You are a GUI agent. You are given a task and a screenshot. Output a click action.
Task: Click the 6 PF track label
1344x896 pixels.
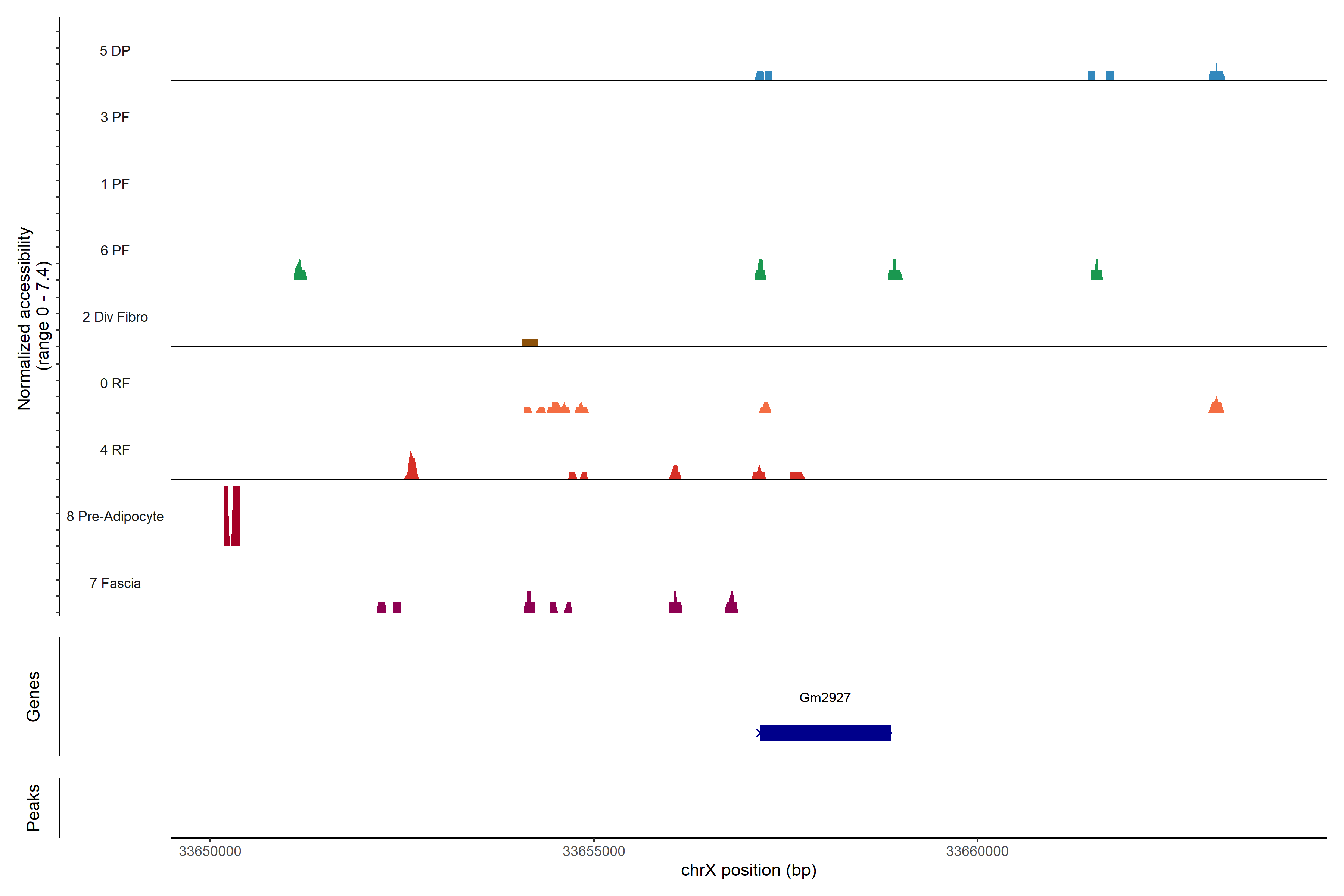point(115,250)
